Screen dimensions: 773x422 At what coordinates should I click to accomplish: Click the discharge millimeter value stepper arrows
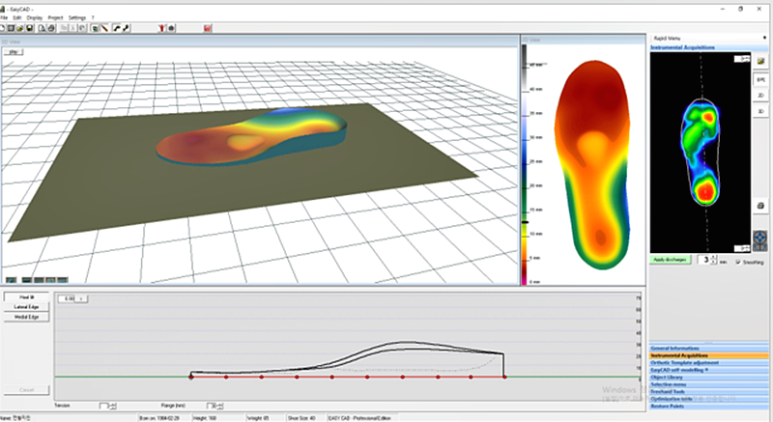[714, 259]
